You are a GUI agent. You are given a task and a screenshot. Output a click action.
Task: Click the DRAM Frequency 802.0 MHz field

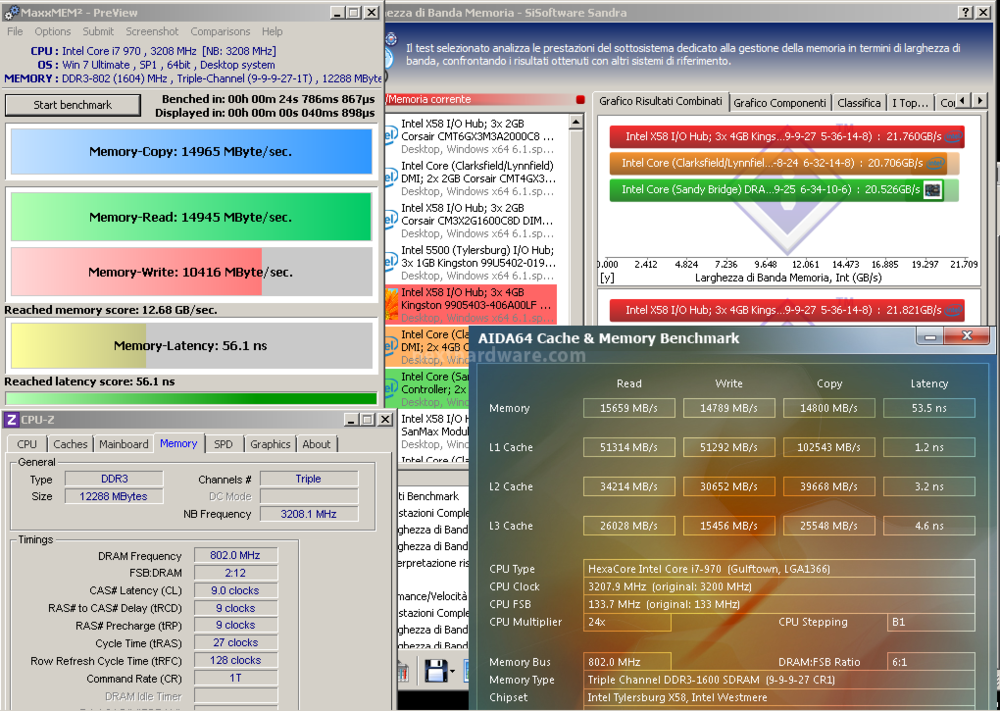pyautogui.click(x=235, y=555)
